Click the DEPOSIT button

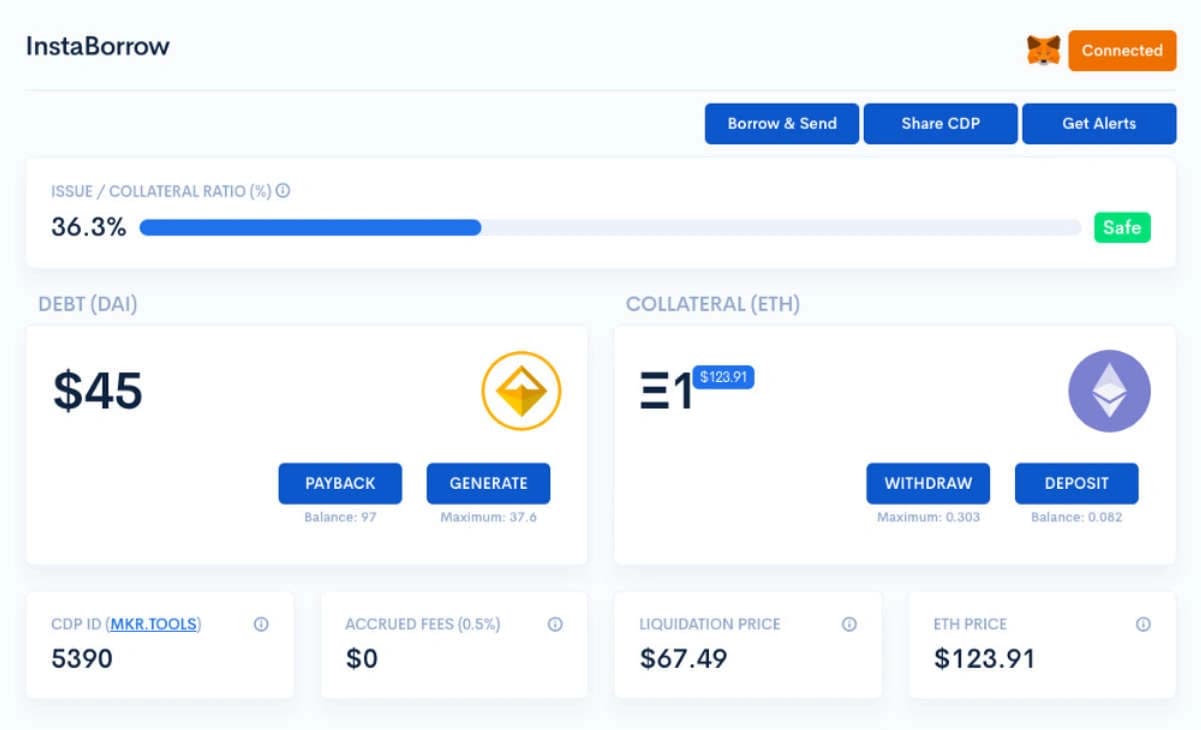point(1077,483)
